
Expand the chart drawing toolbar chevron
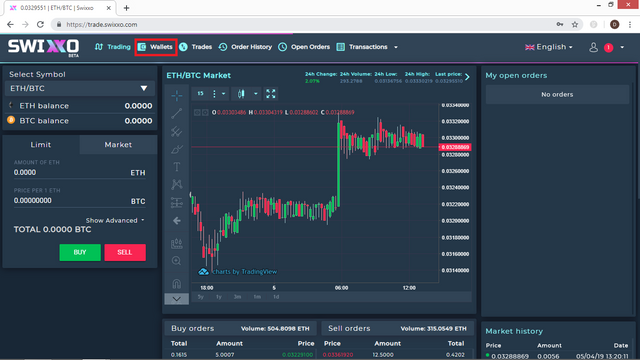click(x=177, y=299)
